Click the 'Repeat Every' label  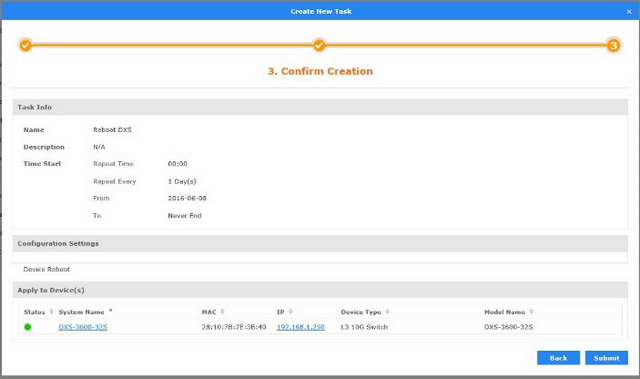pos(114,181)
